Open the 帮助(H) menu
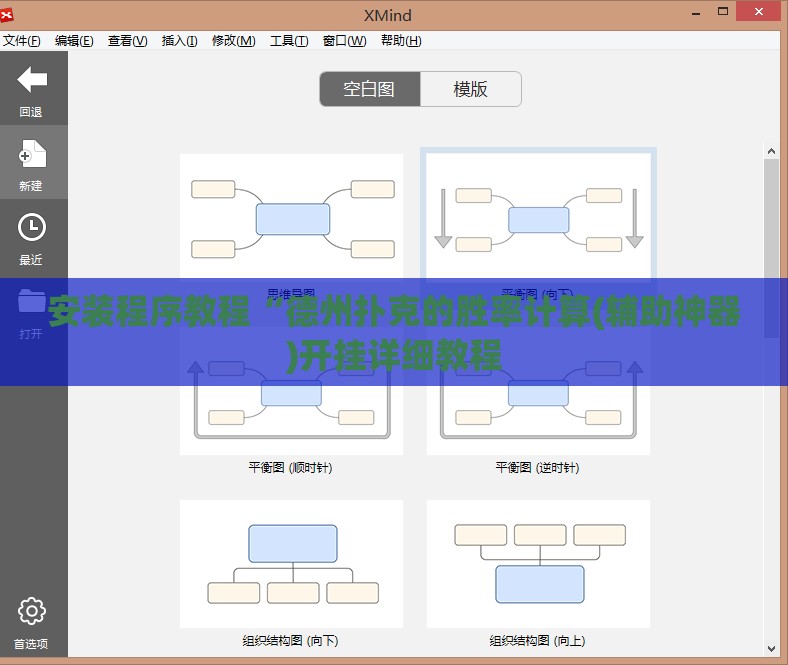This screenshot has width=788, height=665. 401,41
